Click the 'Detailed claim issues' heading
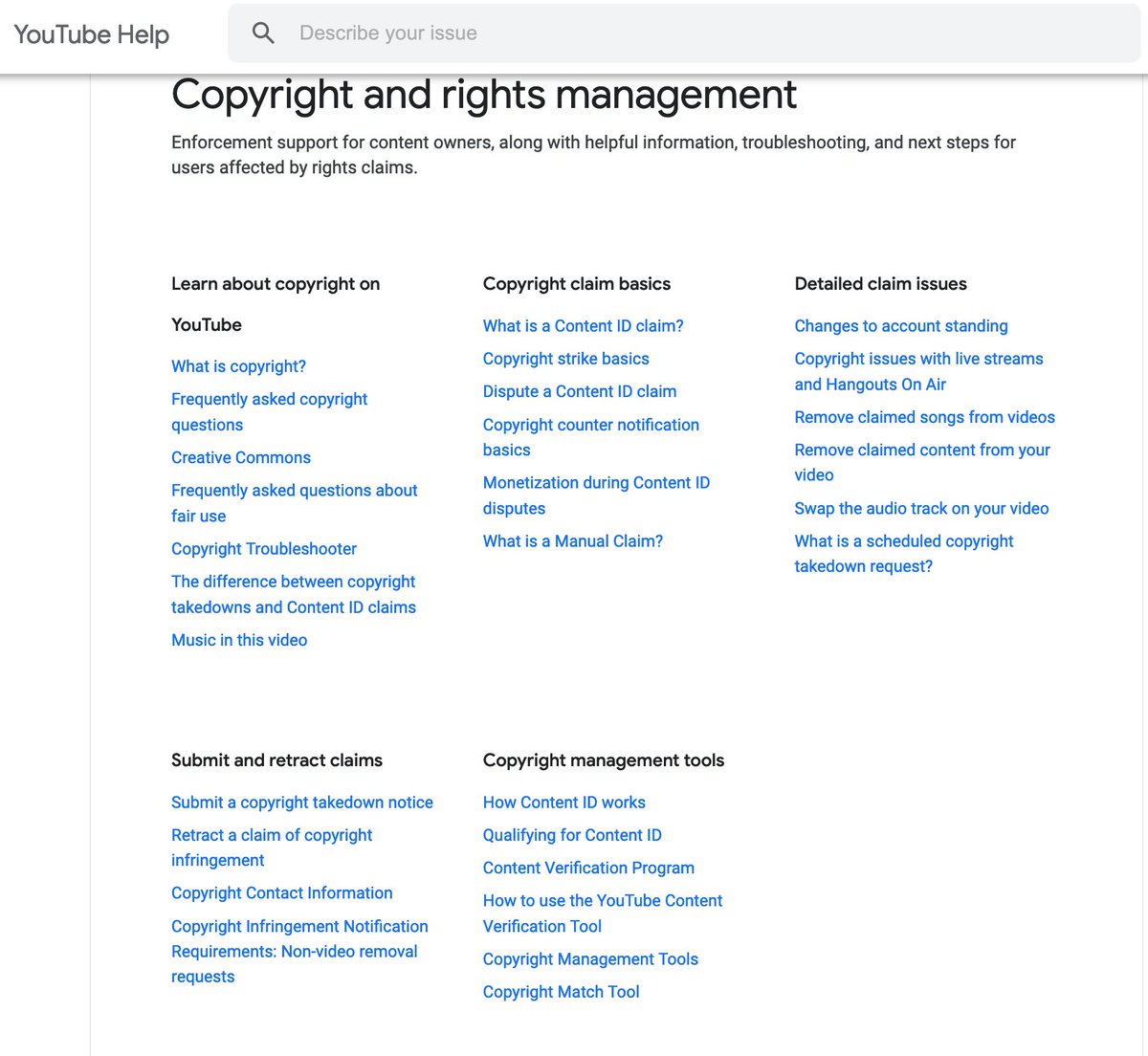Screen dimensions: 1148x1056 pos(881,284)
